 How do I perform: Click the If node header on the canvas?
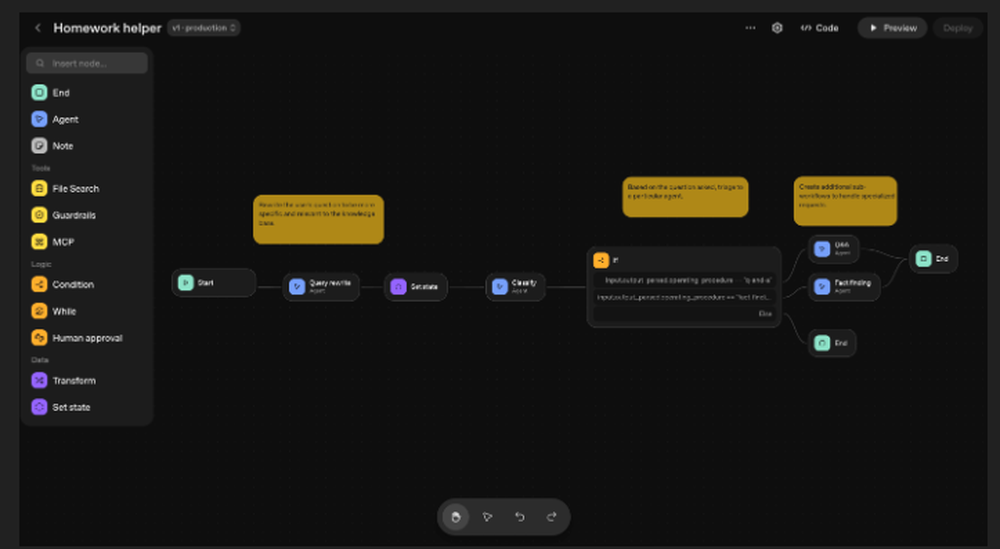[x=684, y=260]
